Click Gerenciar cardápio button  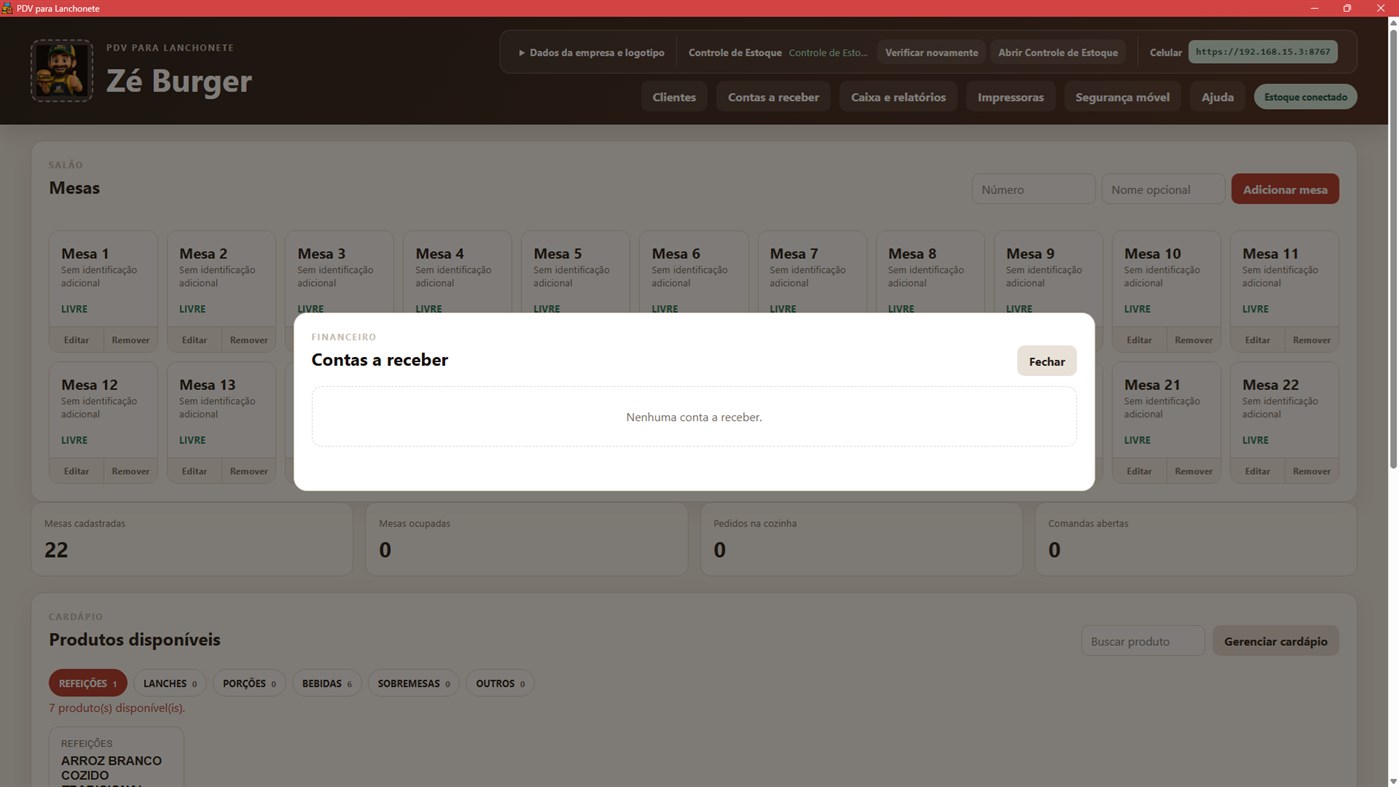tap(1276, 641)
